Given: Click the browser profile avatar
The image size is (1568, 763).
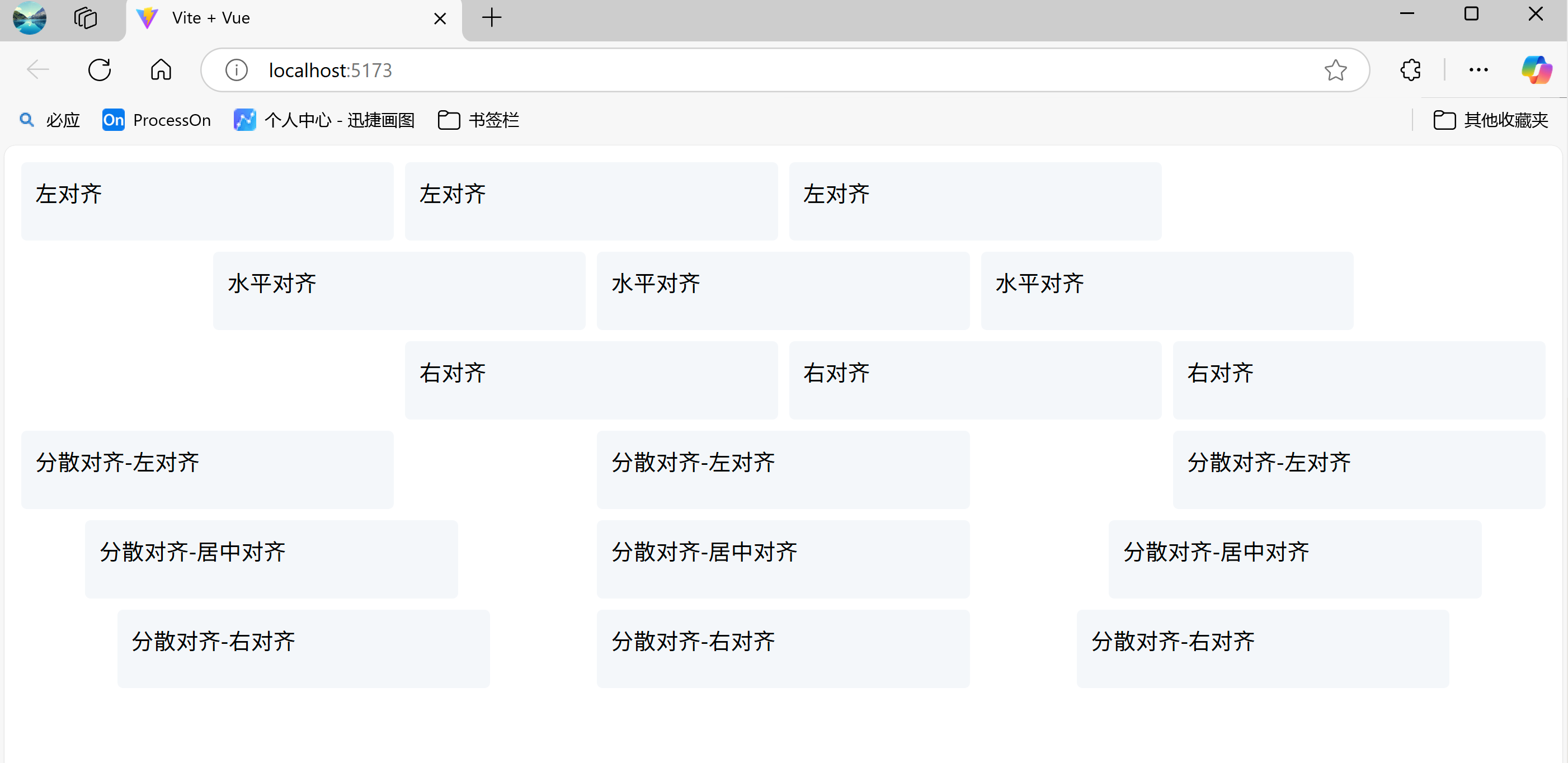Looking at the screenshot, I should point(29,18).
